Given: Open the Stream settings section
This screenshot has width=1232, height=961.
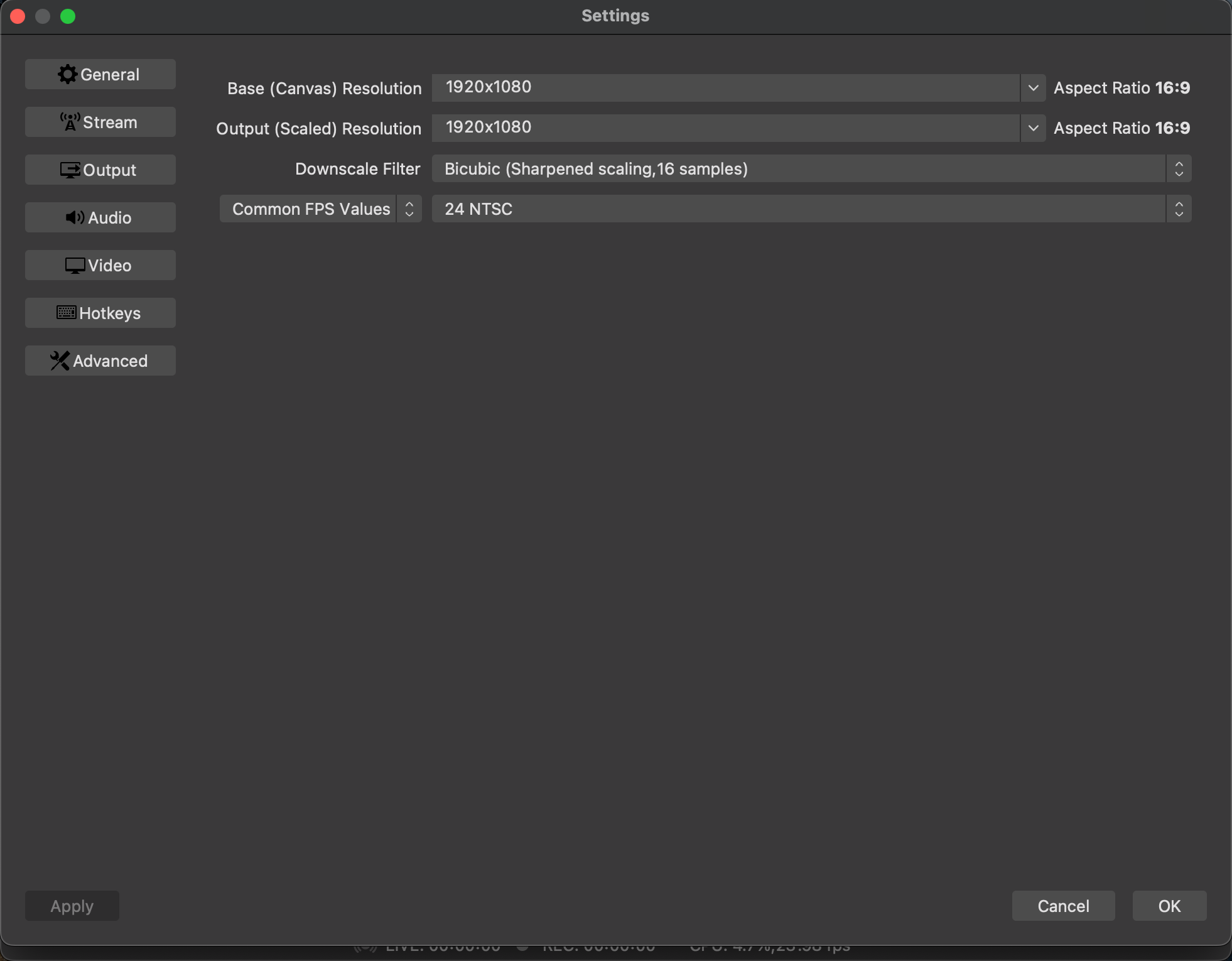Looking at the screenshot, I should click(99, 122).
